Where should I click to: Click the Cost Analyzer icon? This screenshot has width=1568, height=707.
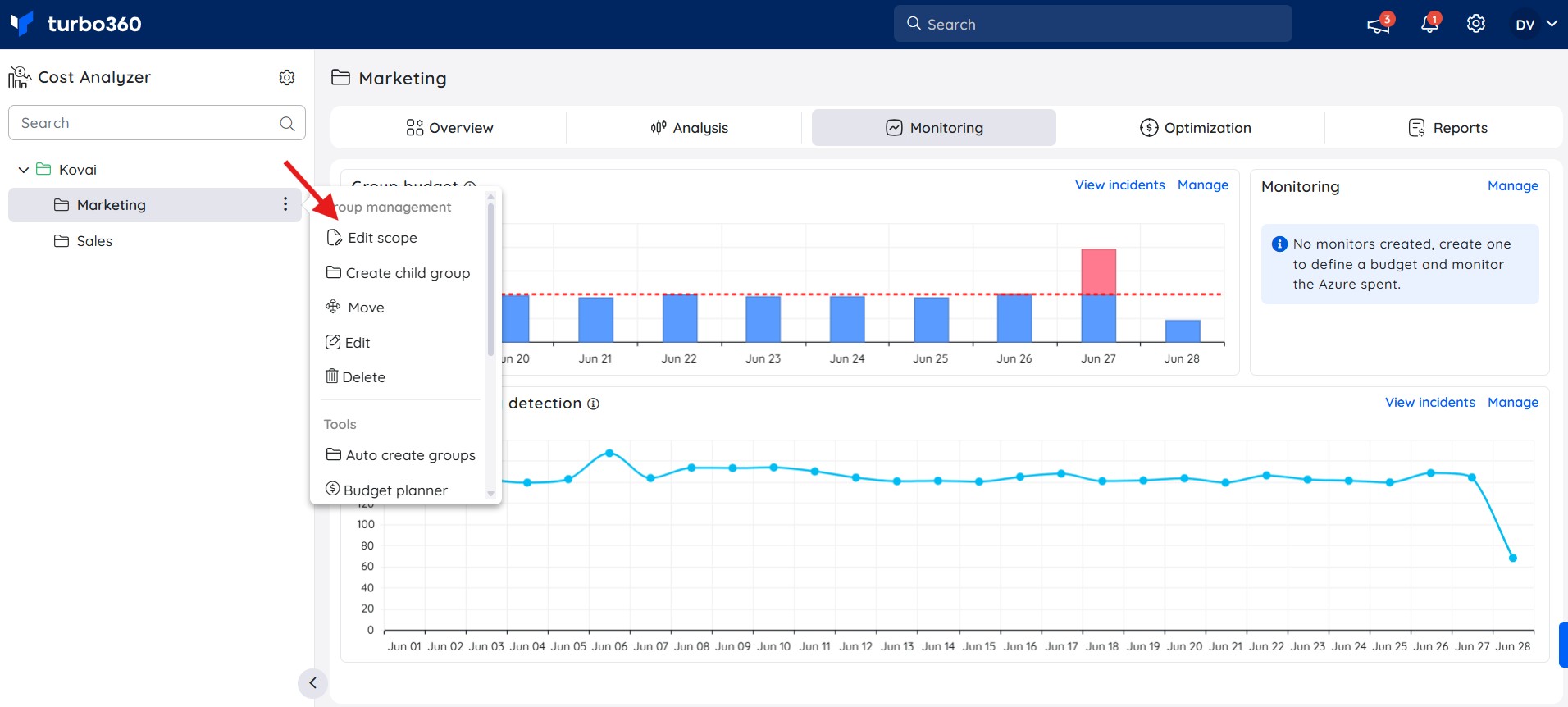click(20, 77)
